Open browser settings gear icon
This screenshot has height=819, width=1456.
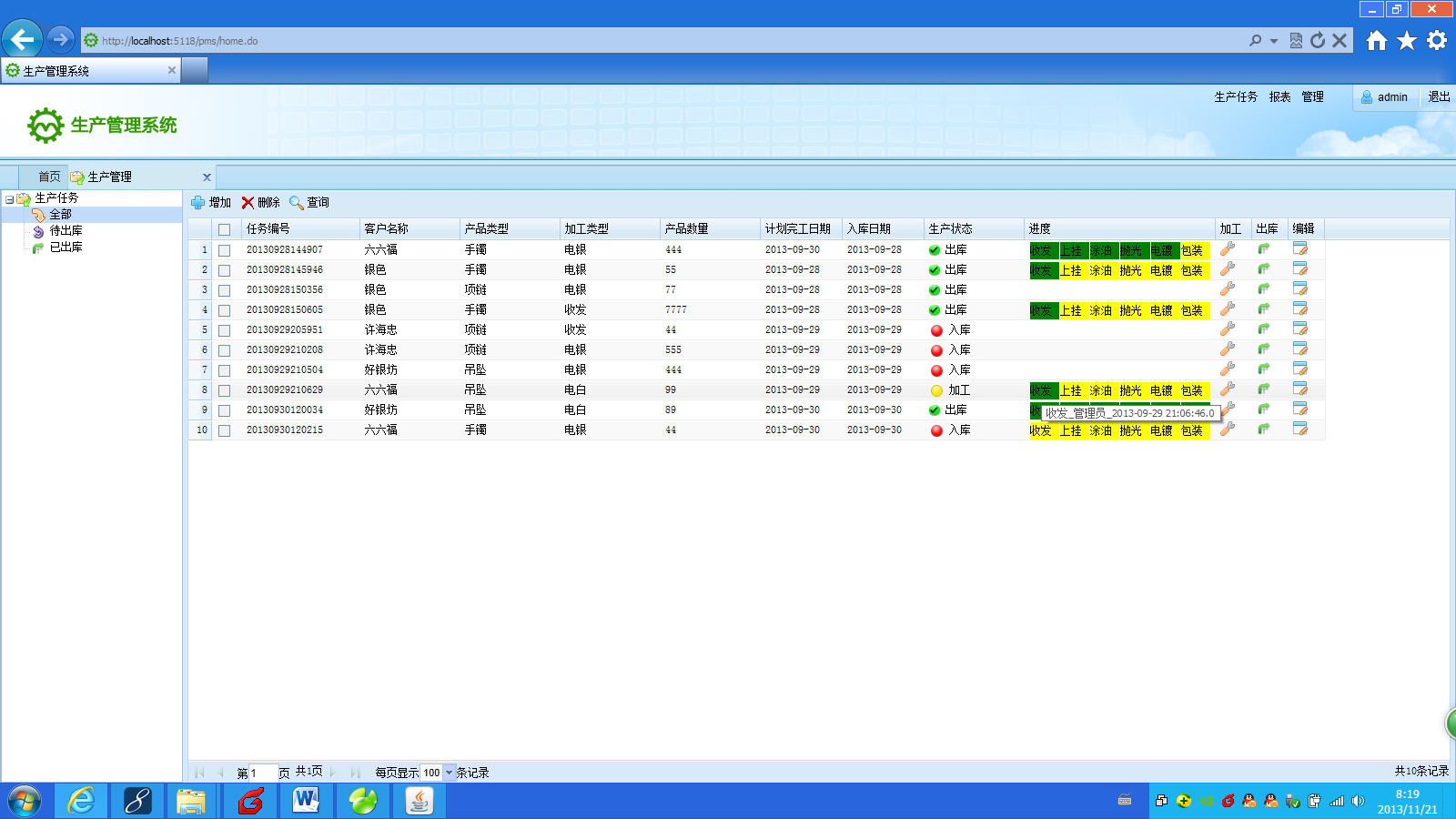(1437, 40)
